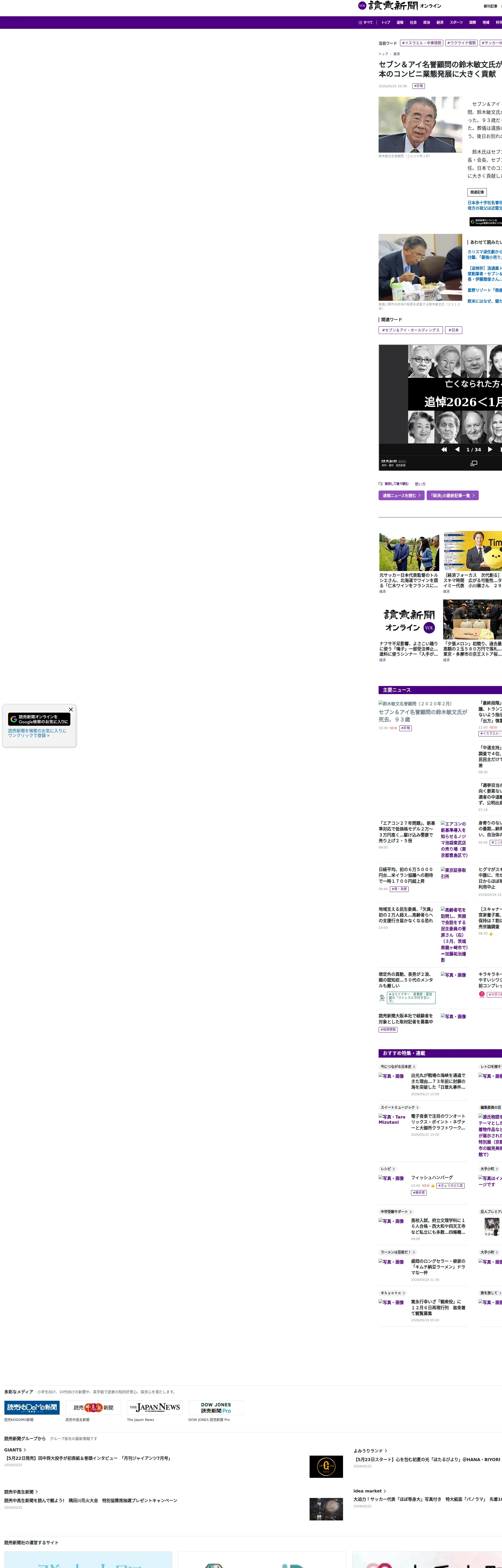The width and height of the screenshot is (502, 1568).
Task: Open the スイートミュージック section
Action: point(400,1107)
